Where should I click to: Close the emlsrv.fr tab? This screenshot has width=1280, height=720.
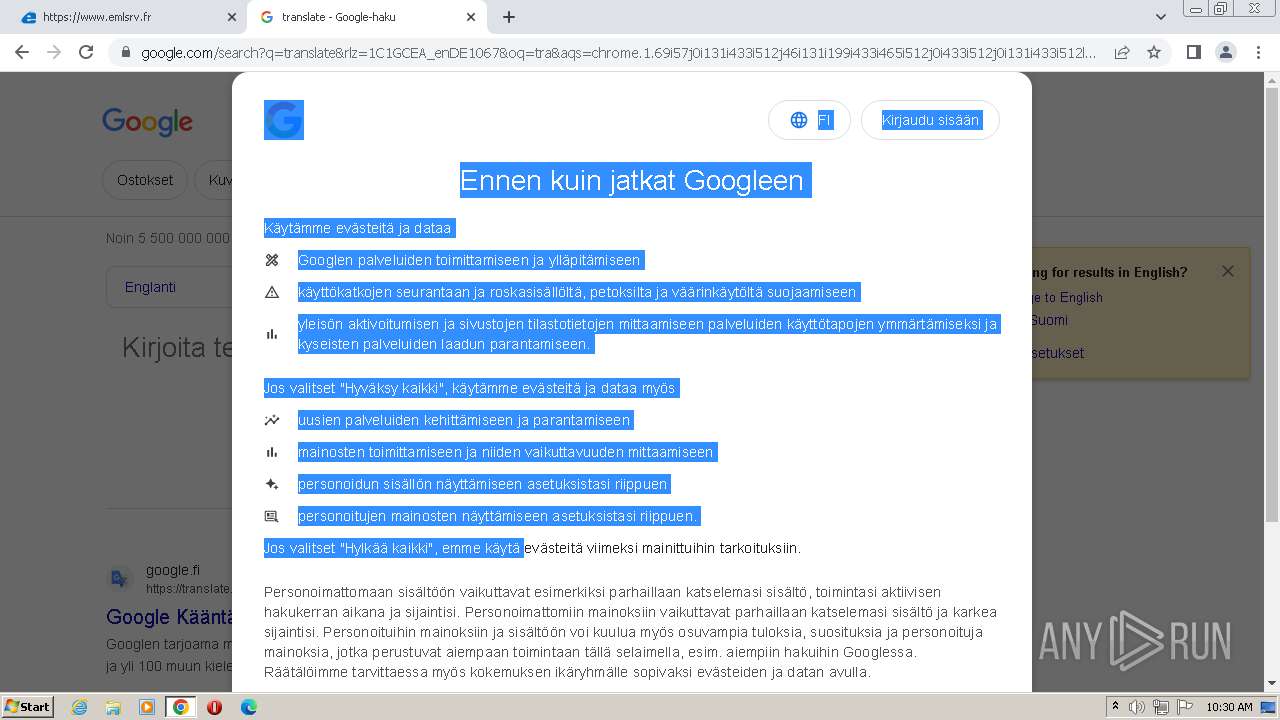[x=231, y=17]
